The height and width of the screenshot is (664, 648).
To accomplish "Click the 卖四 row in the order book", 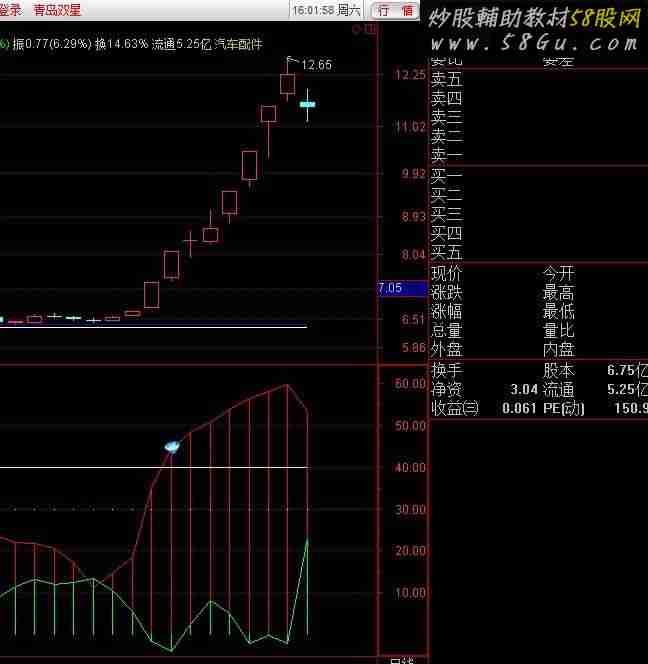I will pos(446,98).
